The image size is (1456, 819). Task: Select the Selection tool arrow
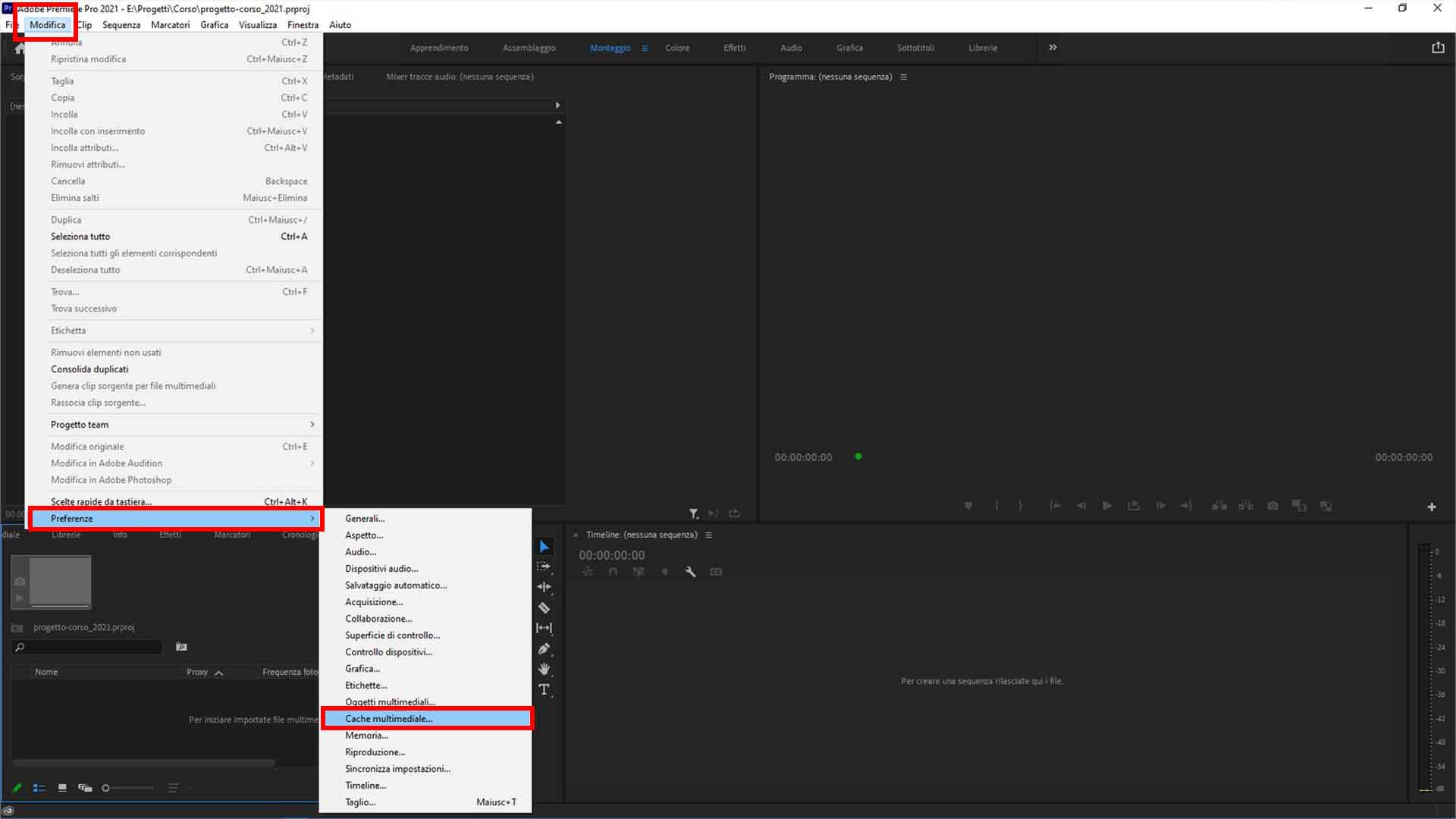(x=544, y=546)
